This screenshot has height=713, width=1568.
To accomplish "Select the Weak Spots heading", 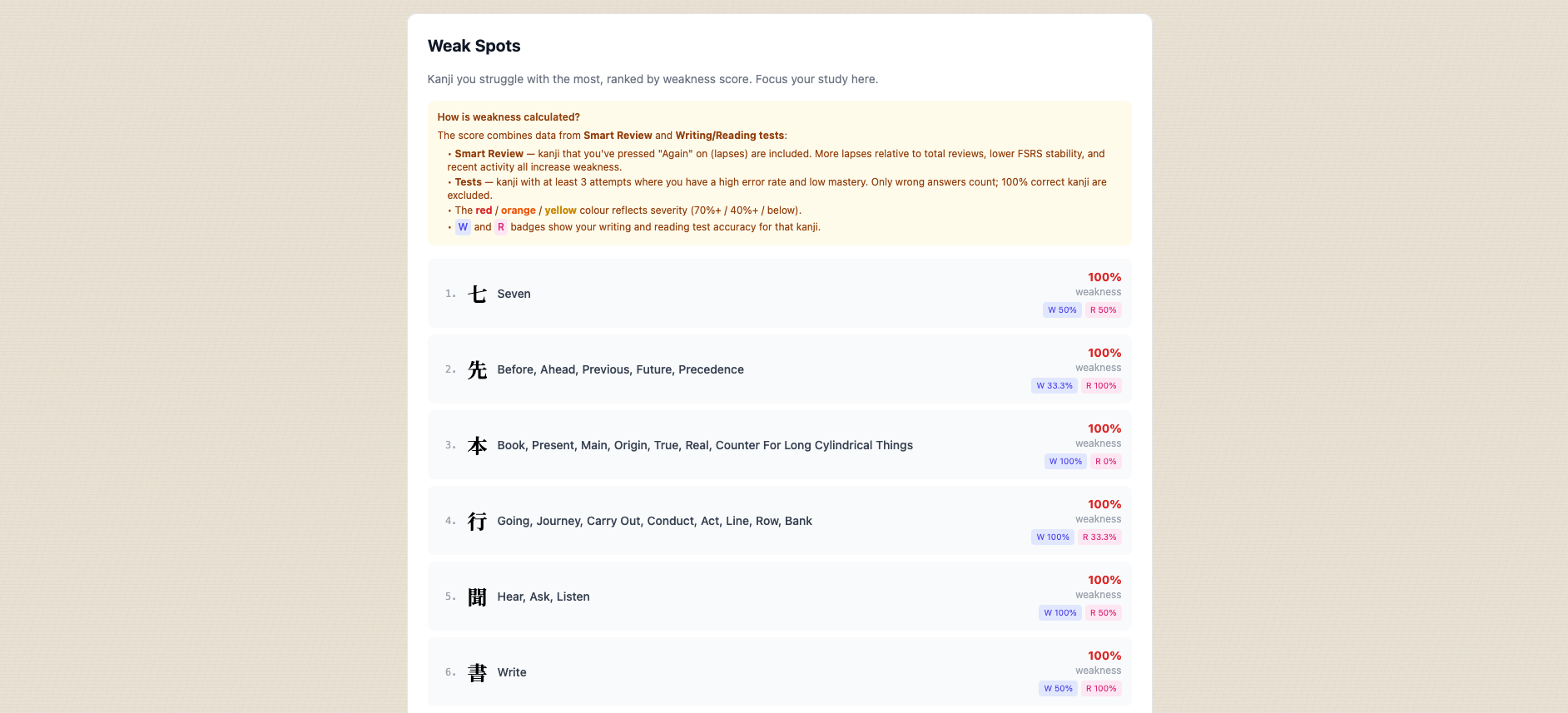I will (x=474, y=46).
